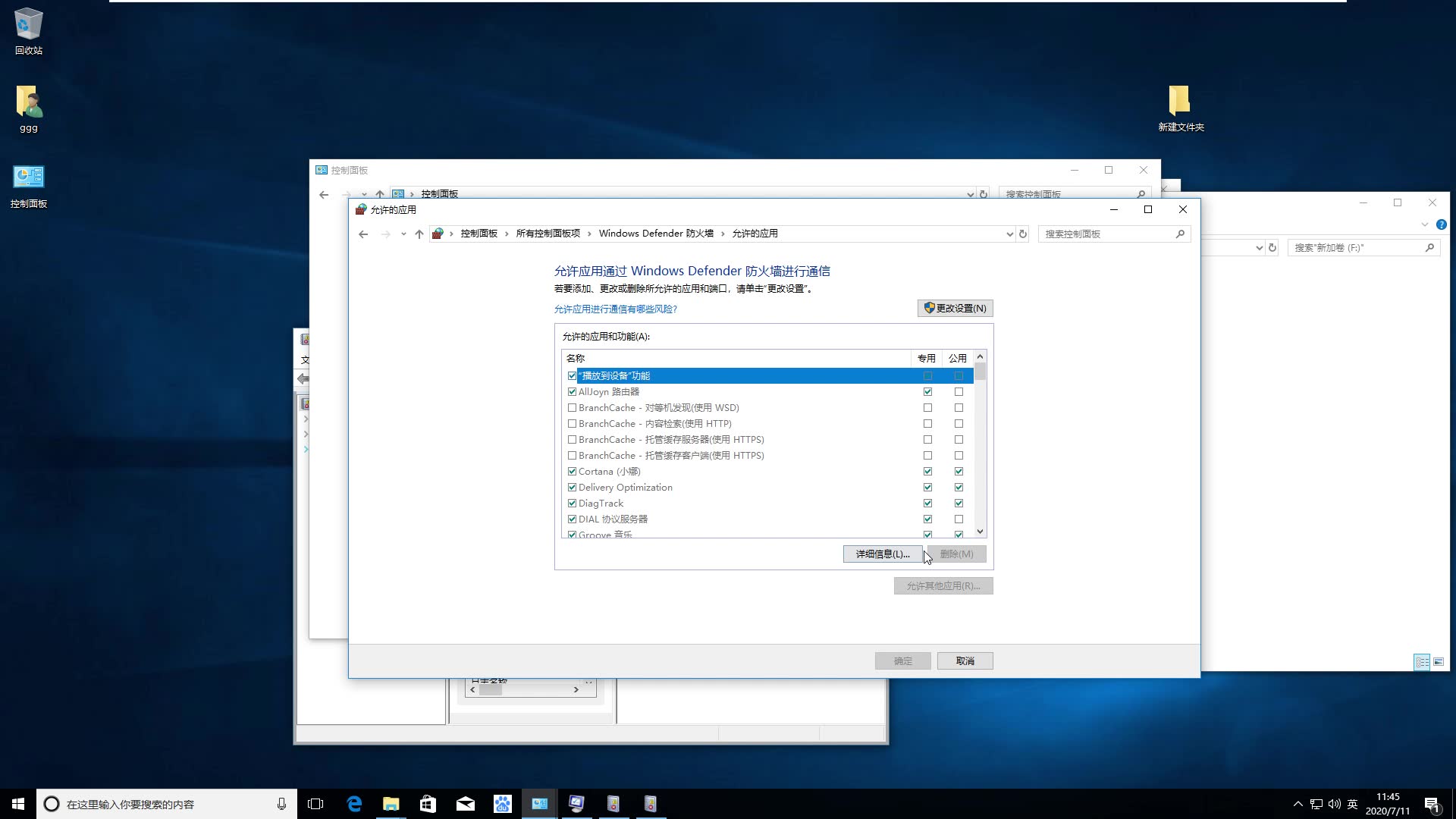Screen dimensions: 1456x819
Task: Toggle 专用 checkbox for Delivery Optimization
Action: [x=927, y=488]
